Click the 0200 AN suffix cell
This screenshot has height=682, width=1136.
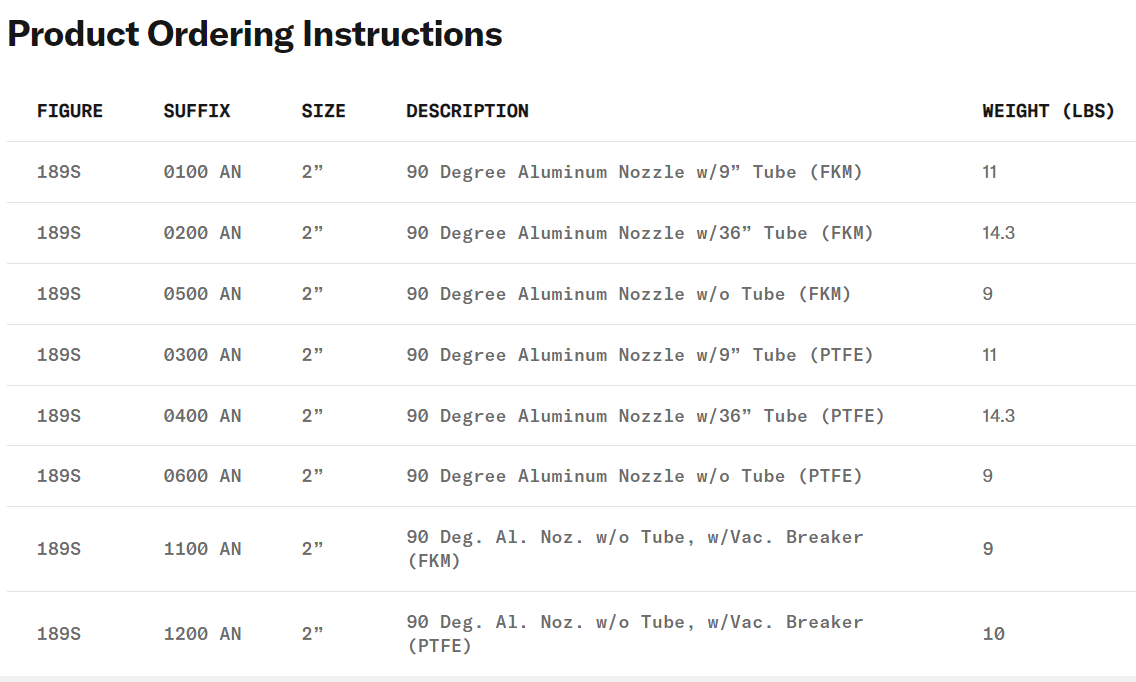pyautogui.click(x=202, y=233)
